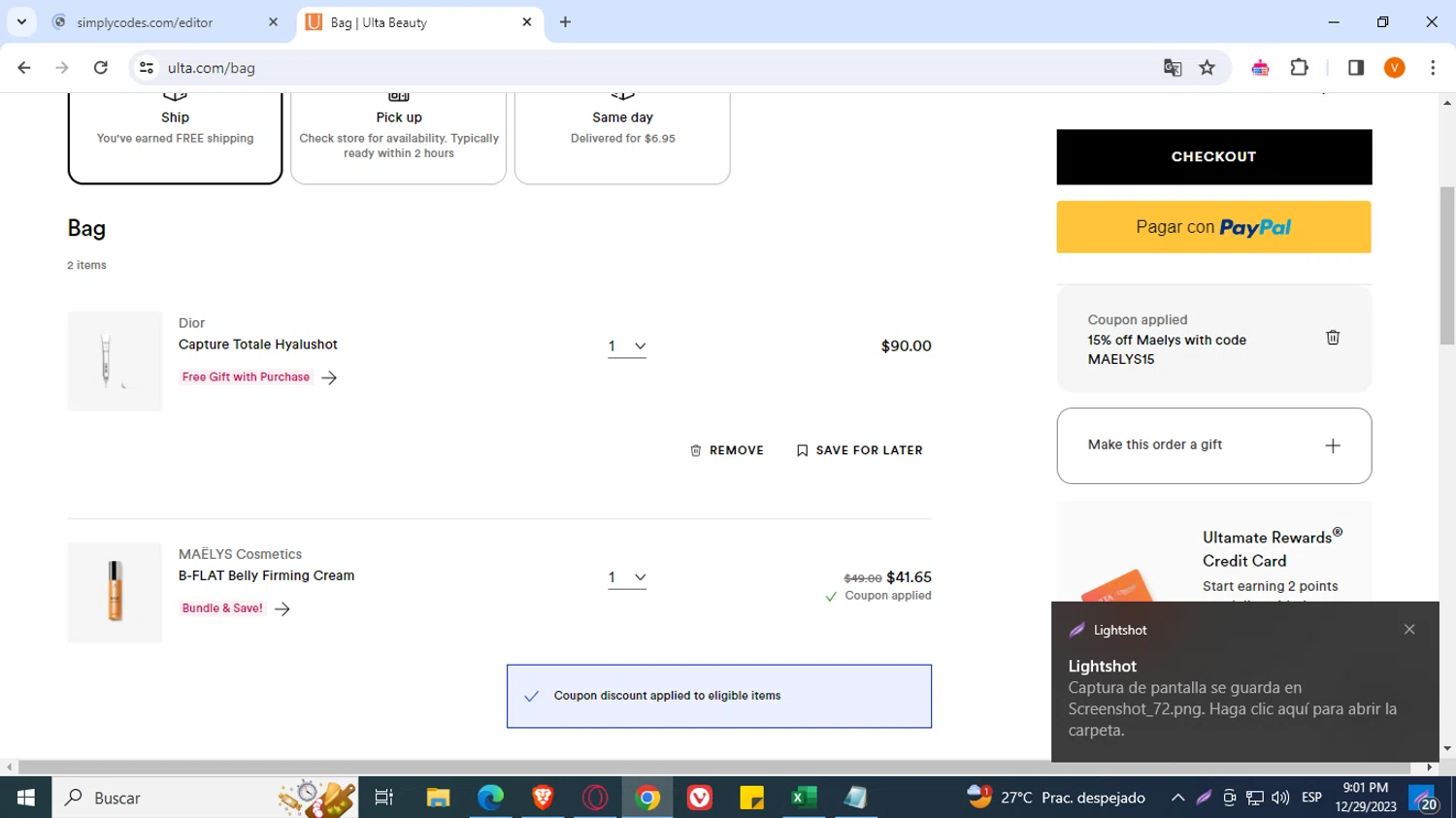Click the red coupon extension icon

(x=1260, y=68)
